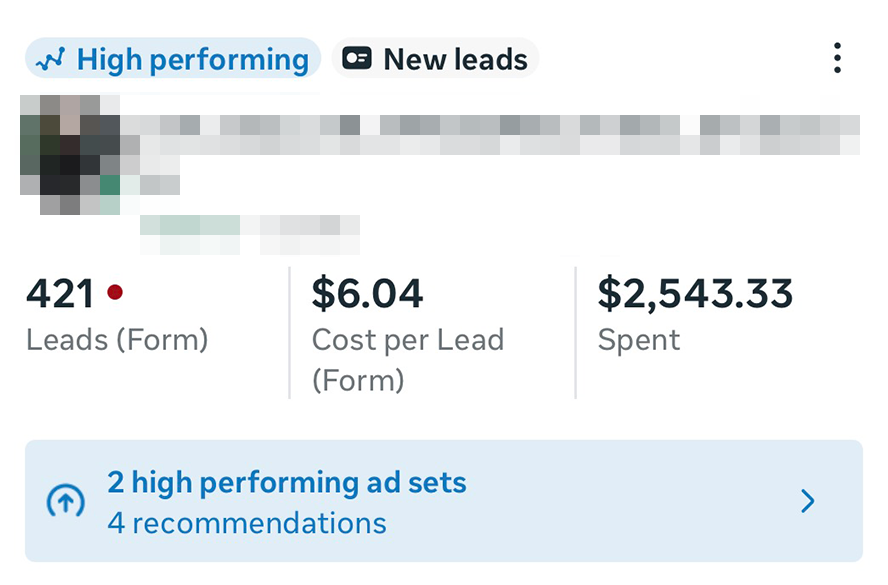
Task: Click the blurred green status text below title
Action: point(190,232)
